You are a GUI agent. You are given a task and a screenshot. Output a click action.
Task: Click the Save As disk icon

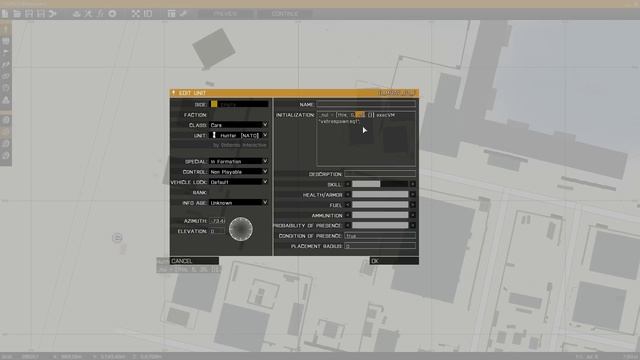(41, 13)
